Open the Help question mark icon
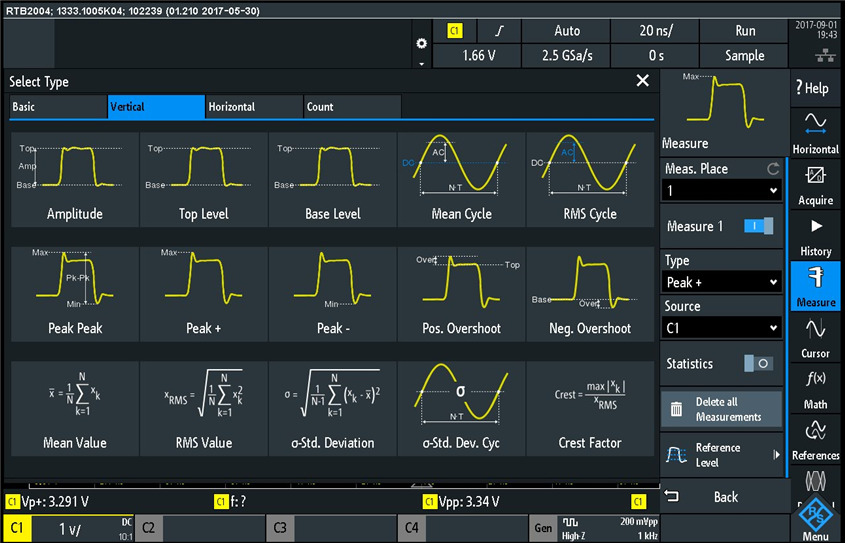This screenshot has height=543, width=845. 815,88
